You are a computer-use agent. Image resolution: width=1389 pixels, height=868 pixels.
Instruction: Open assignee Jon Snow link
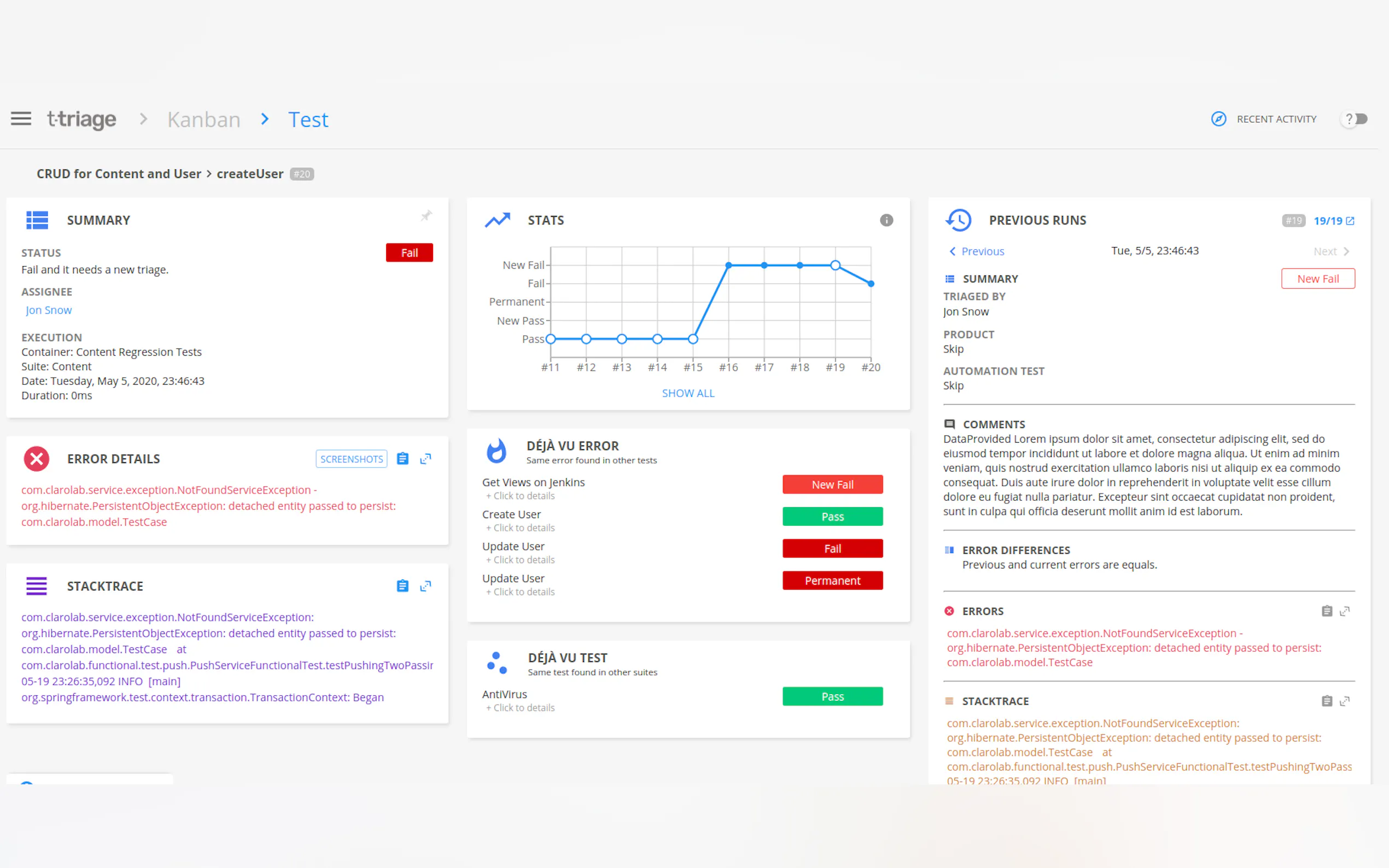click(x=49, y=310)
